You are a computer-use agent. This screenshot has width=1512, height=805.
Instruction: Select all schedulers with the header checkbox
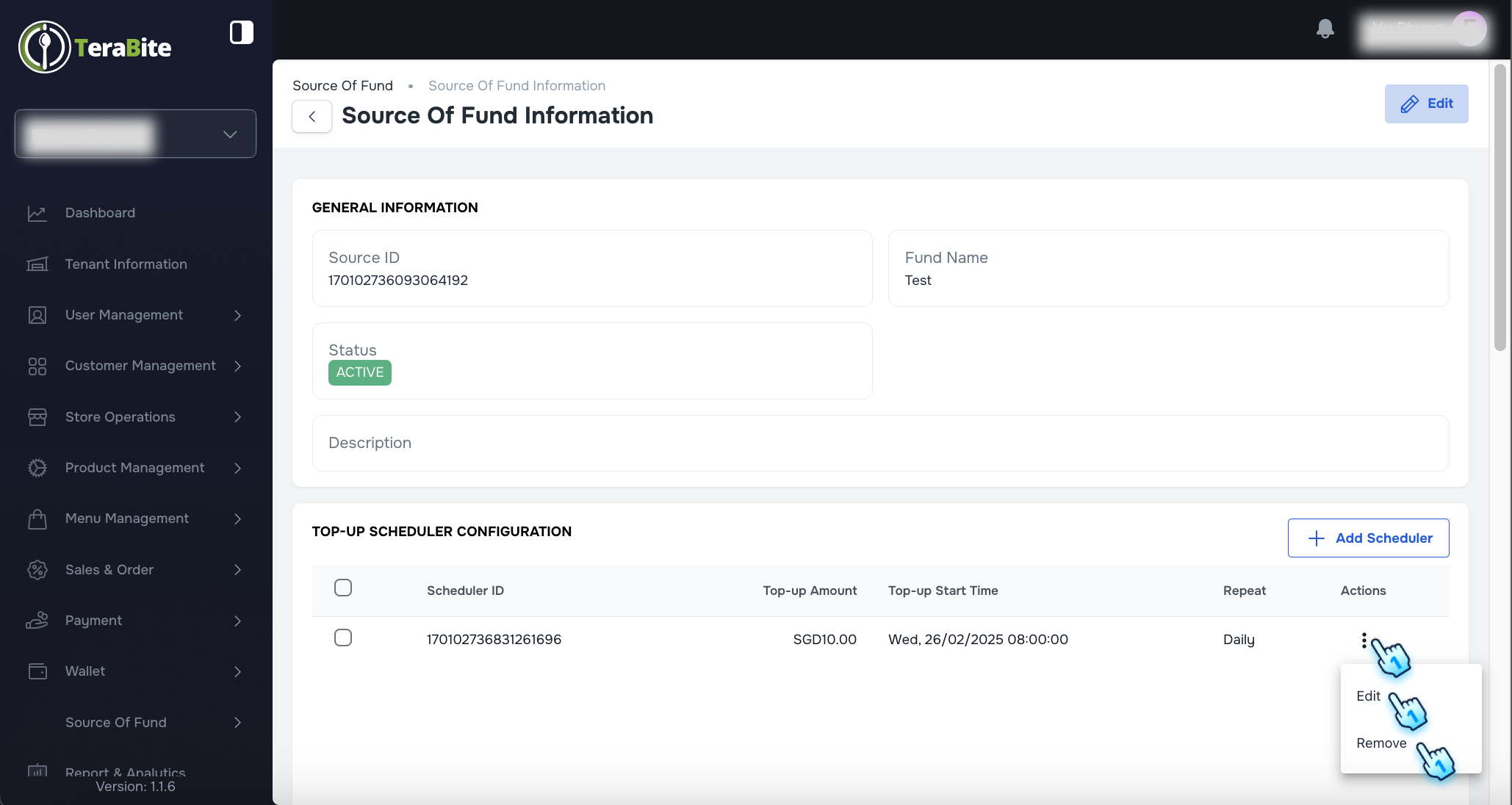[342, 588]
